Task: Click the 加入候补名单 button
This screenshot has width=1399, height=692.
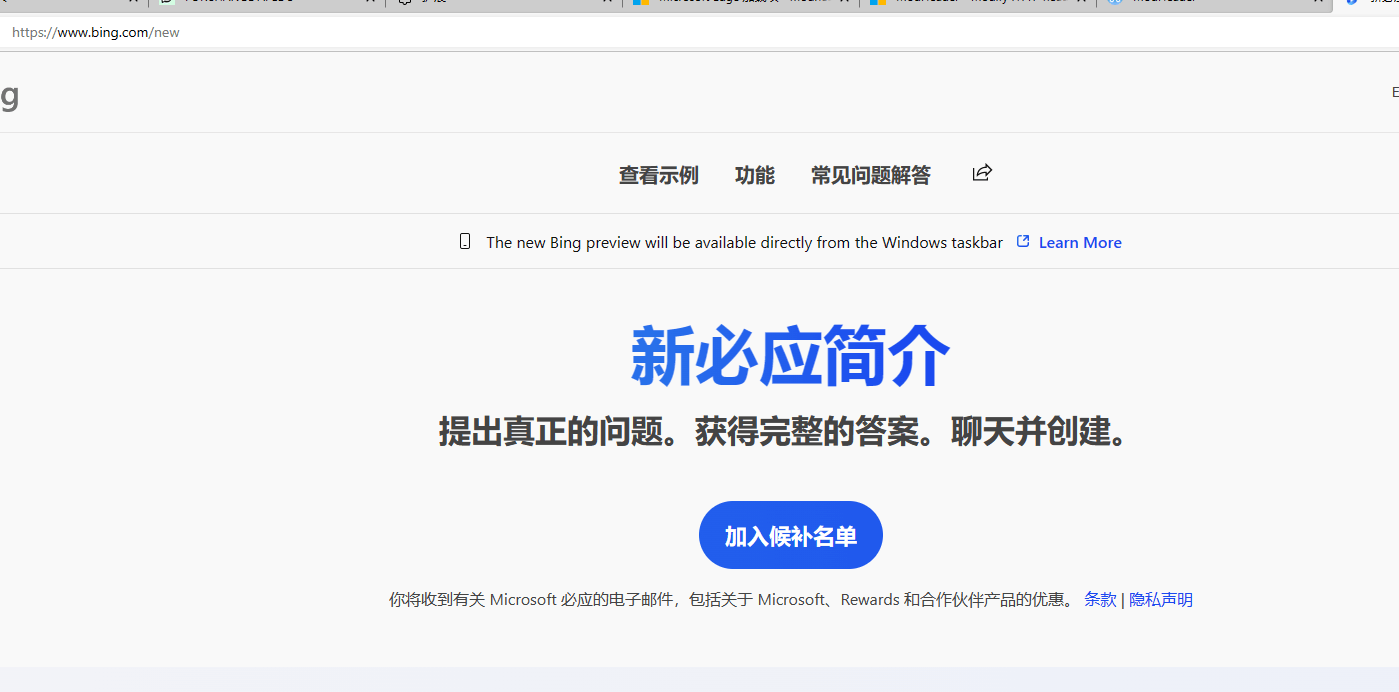Action: coord(791,535)
